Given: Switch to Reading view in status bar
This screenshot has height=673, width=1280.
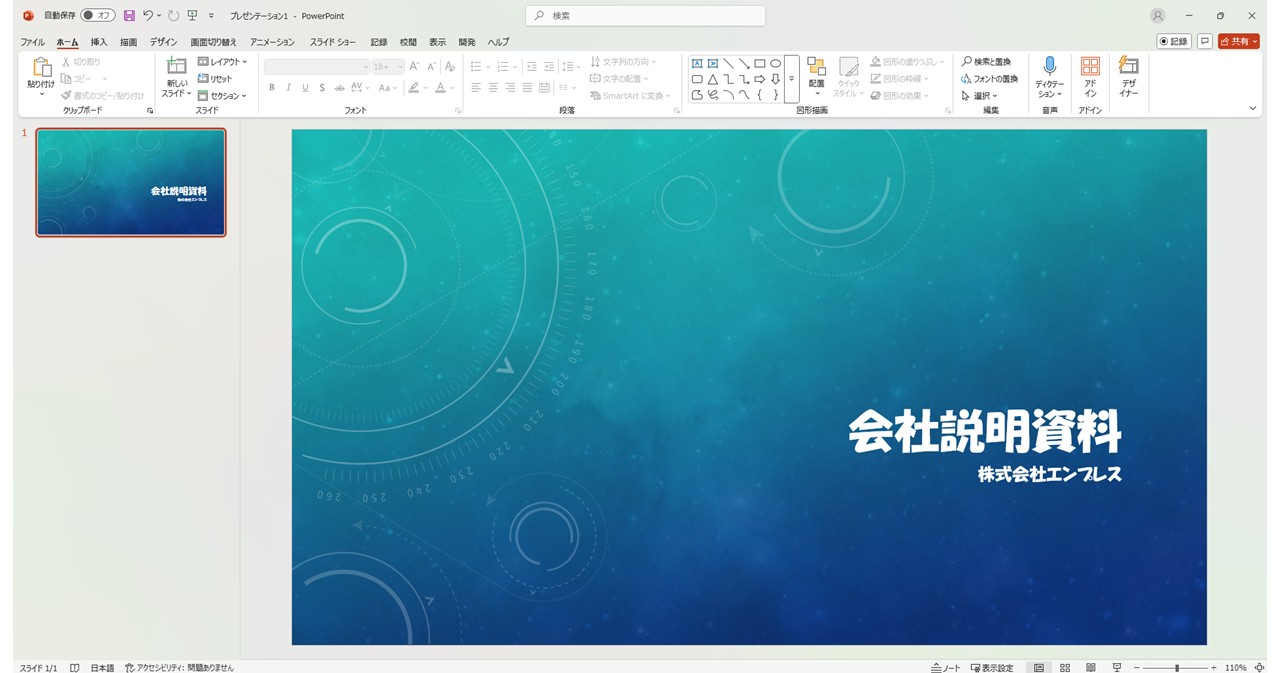Looking at the screenshot, I should click(x=1091, y=667).
